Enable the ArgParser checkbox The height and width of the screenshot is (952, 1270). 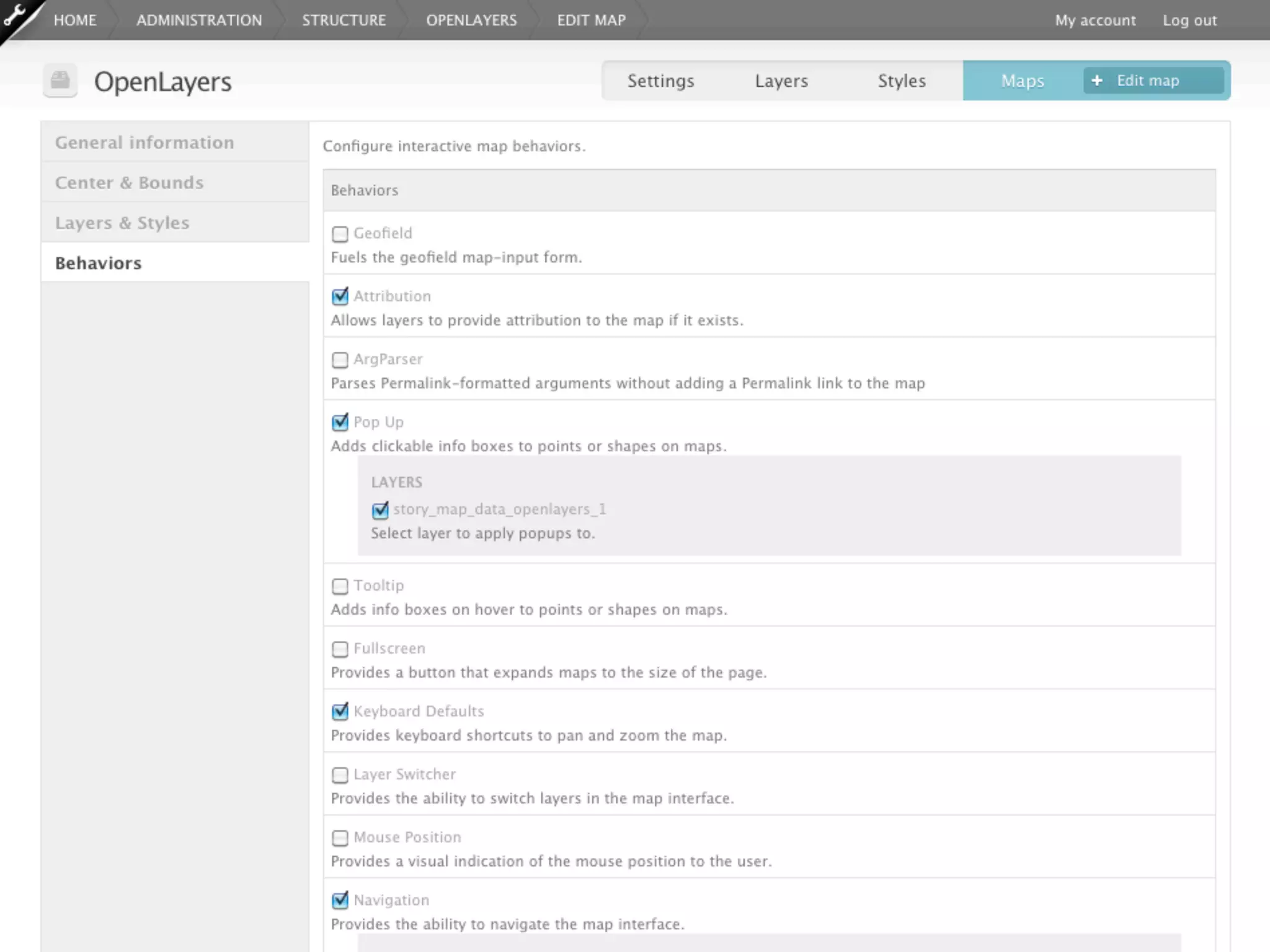click(x=340, y=360)
